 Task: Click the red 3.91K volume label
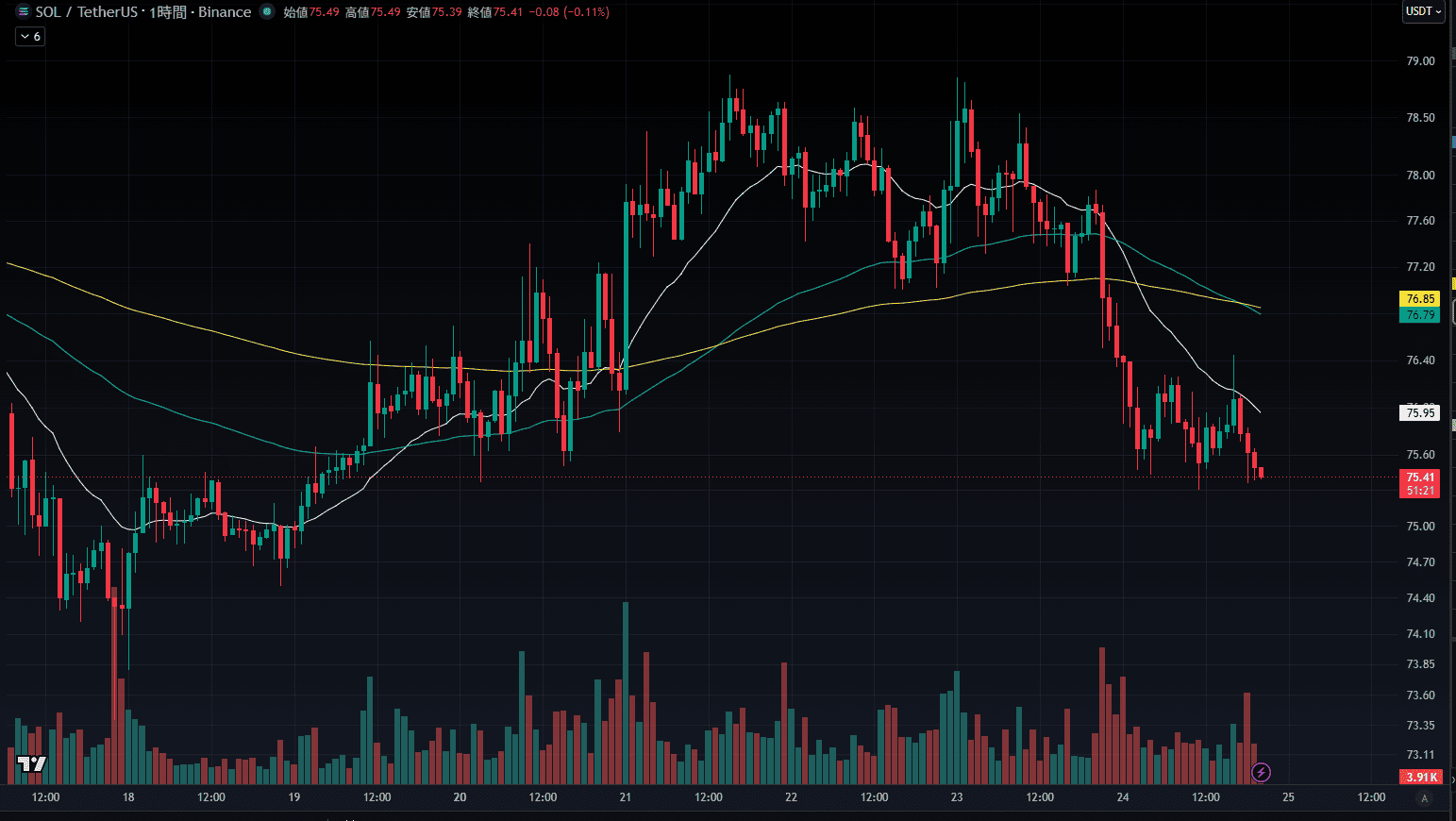coord(1421,777)
